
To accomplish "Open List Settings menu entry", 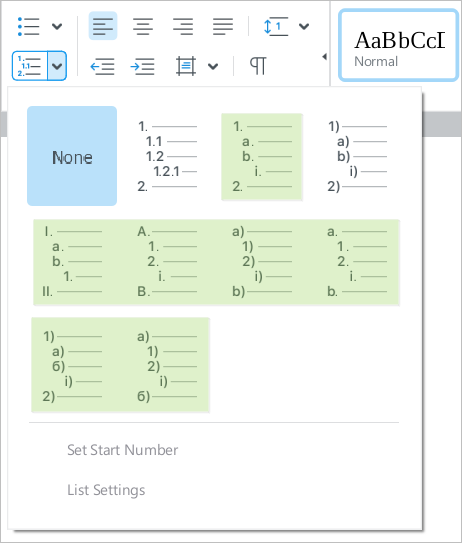I will click(x=106, y=490).
